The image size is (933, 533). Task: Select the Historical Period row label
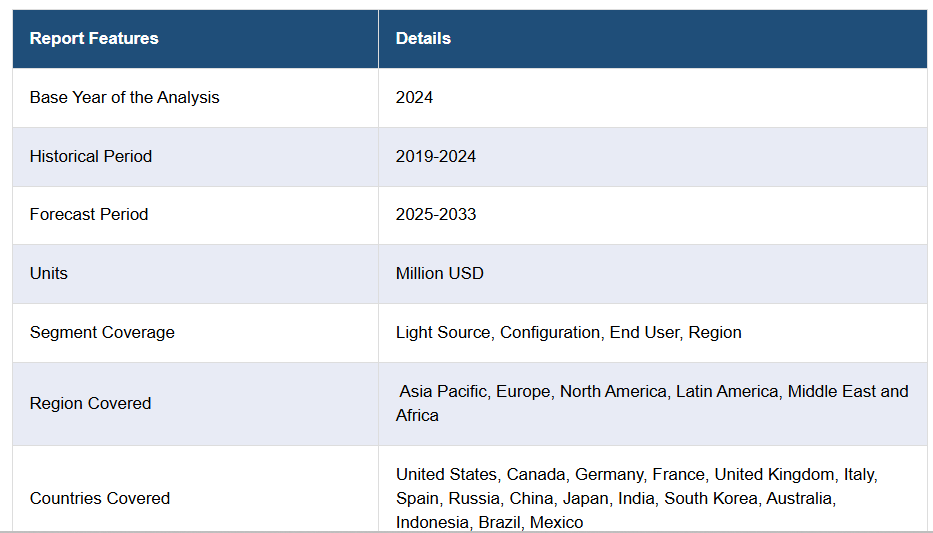[x=91, y=156]
